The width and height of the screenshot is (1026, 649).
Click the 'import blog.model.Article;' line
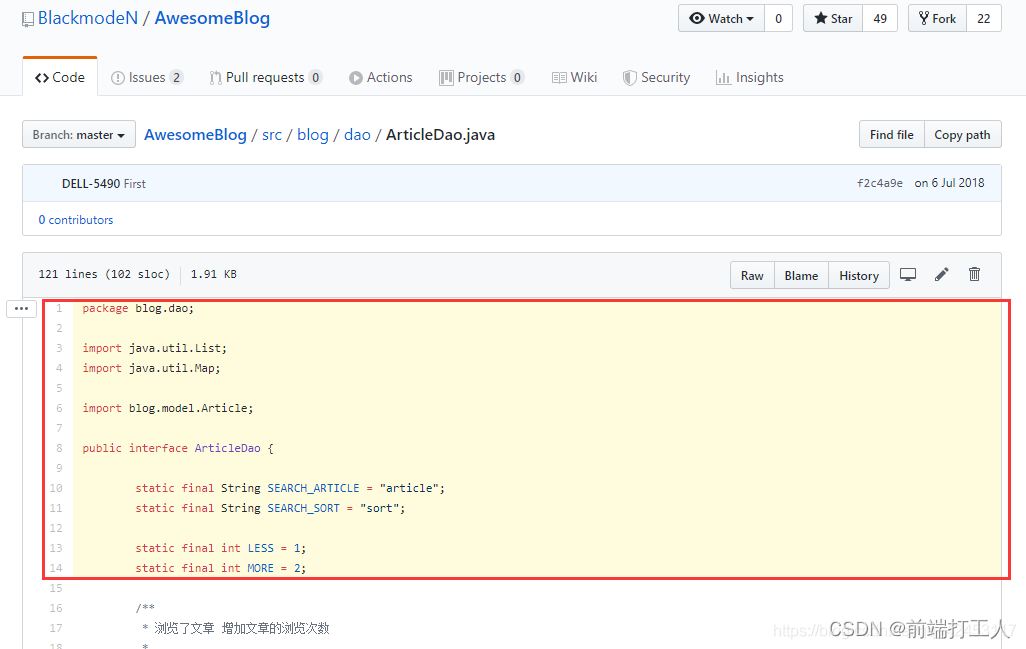coord(168,408)
